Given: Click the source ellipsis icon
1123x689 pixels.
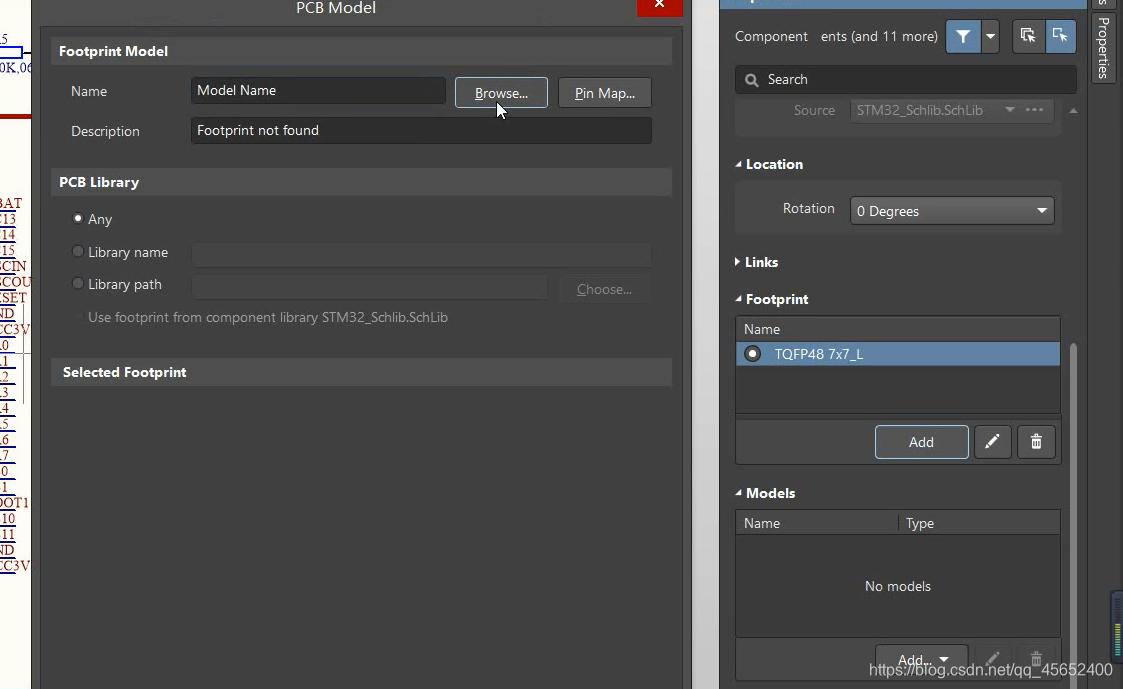Looking at the screenshot, I should [1035, 110].
